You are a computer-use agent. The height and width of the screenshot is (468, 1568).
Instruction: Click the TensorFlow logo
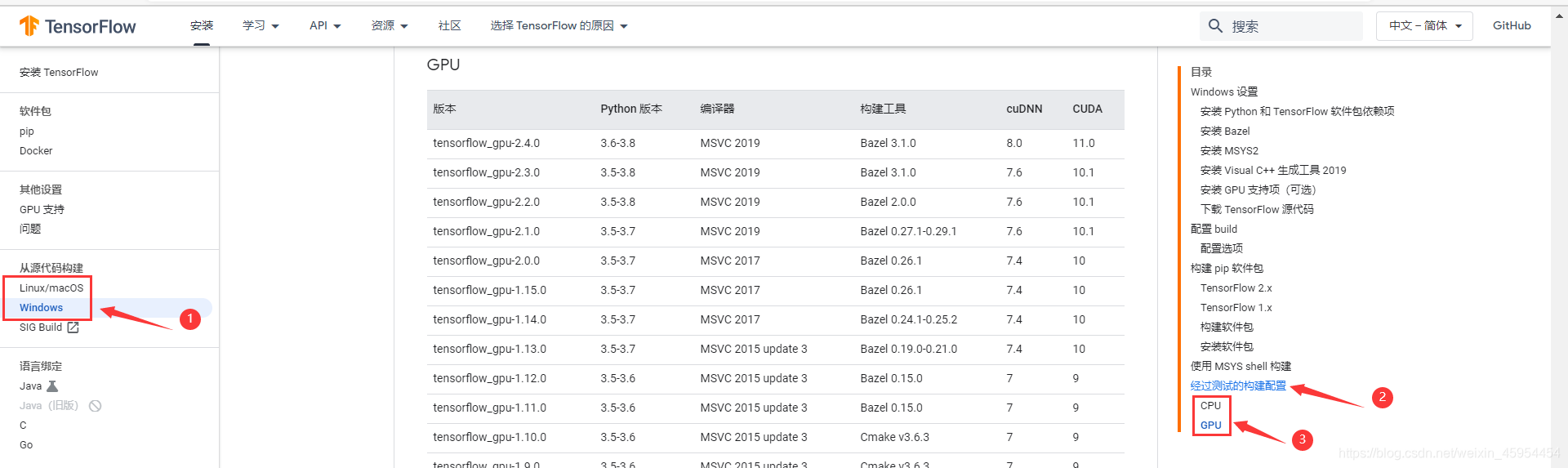[78, 26]
